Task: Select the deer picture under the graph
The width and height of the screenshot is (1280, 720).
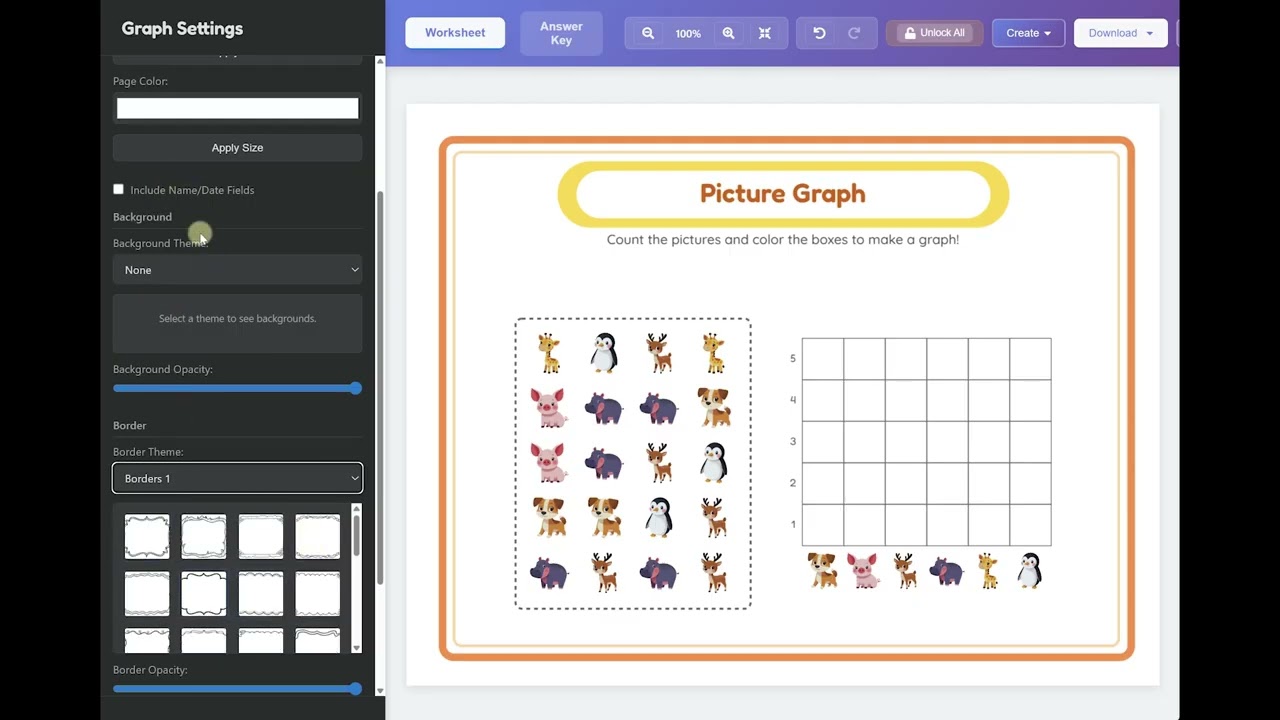Action: (x=904, y=570)
